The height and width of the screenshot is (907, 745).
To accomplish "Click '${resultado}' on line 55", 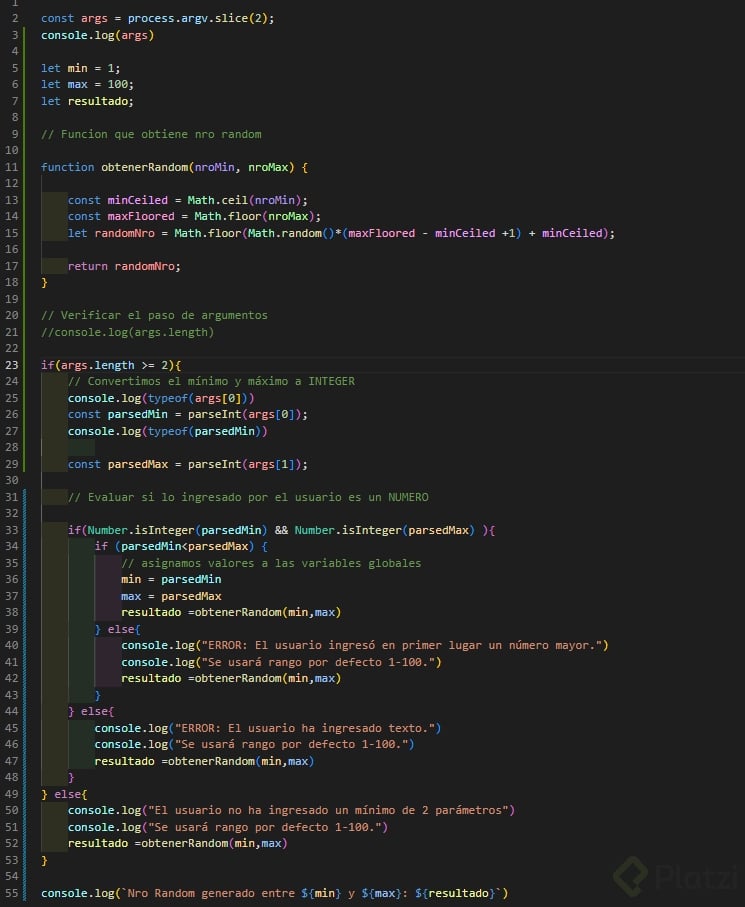I will pos(455,893).
